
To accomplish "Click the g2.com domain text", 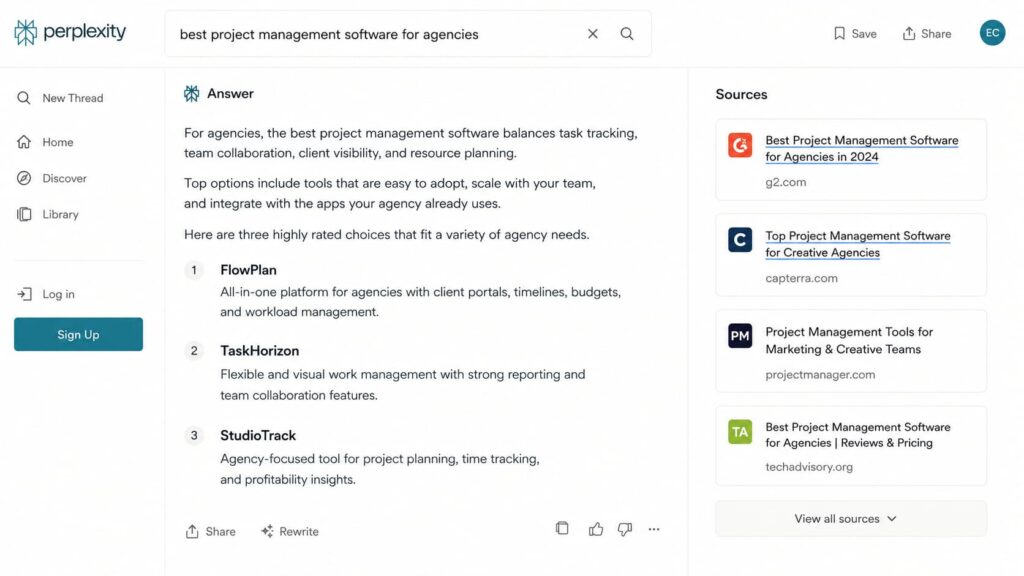I will coord(786,182).
